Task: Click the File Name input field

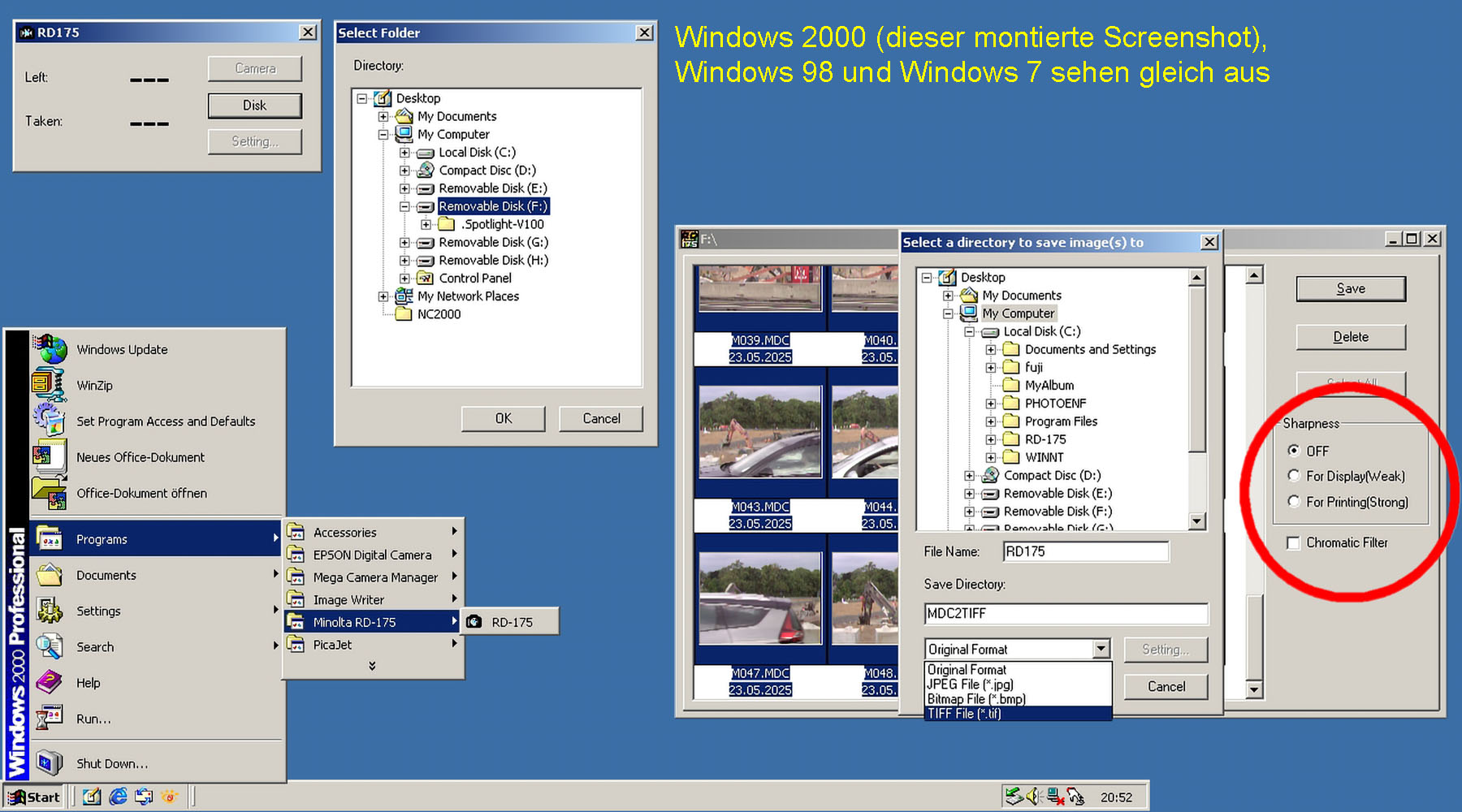Action: (1086, 551)
